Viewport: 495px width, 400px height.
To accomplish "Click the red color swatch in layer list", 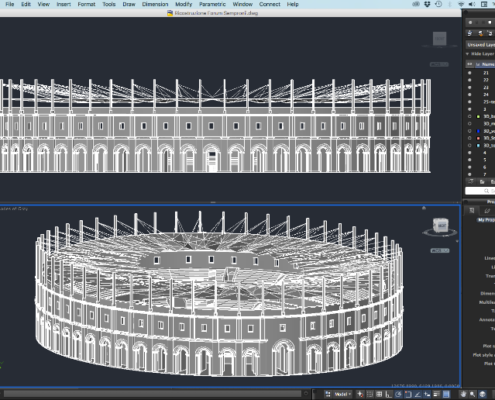I will click(478, 138).
